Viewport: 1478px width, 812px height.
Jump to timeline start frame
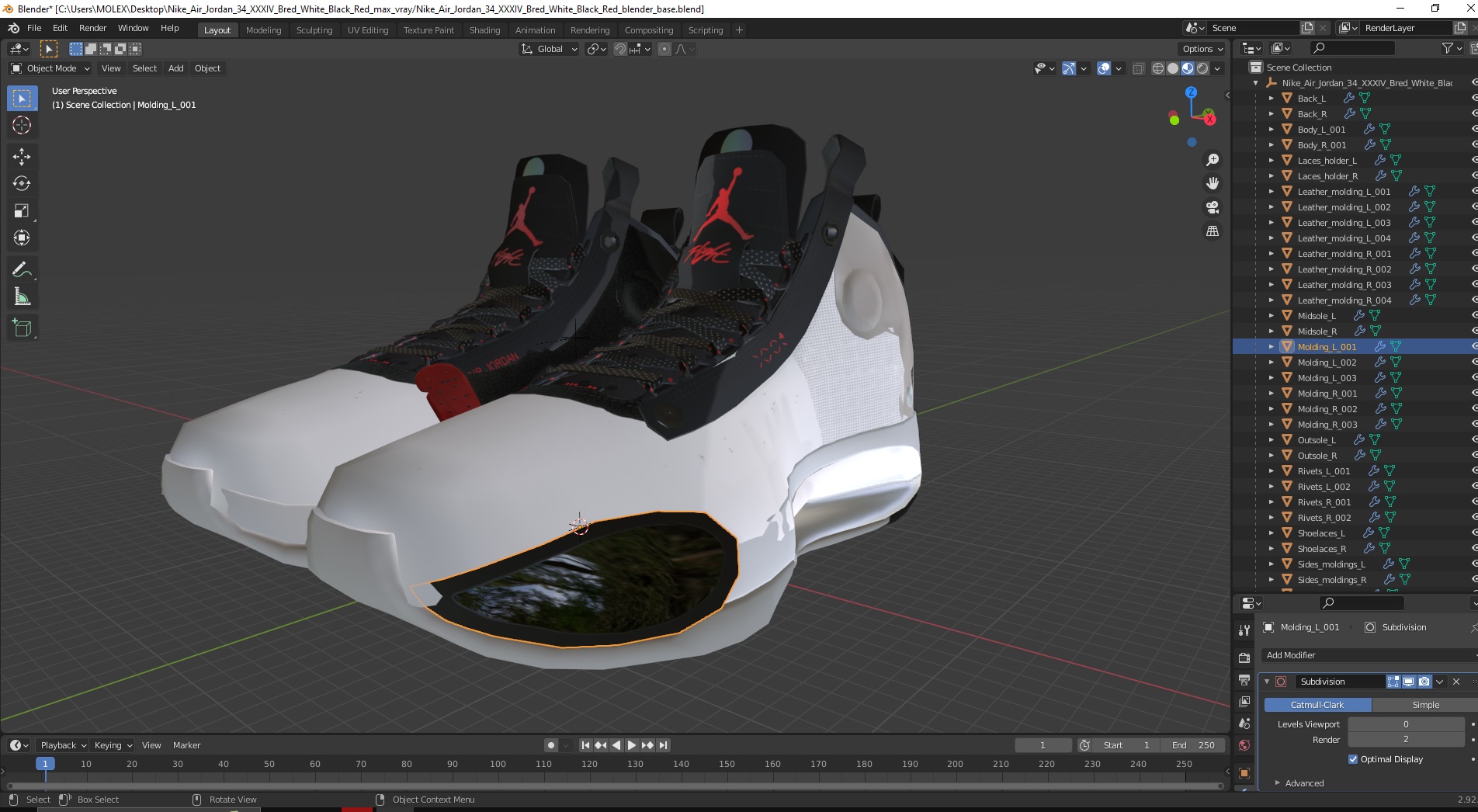[x=586, y=745]
